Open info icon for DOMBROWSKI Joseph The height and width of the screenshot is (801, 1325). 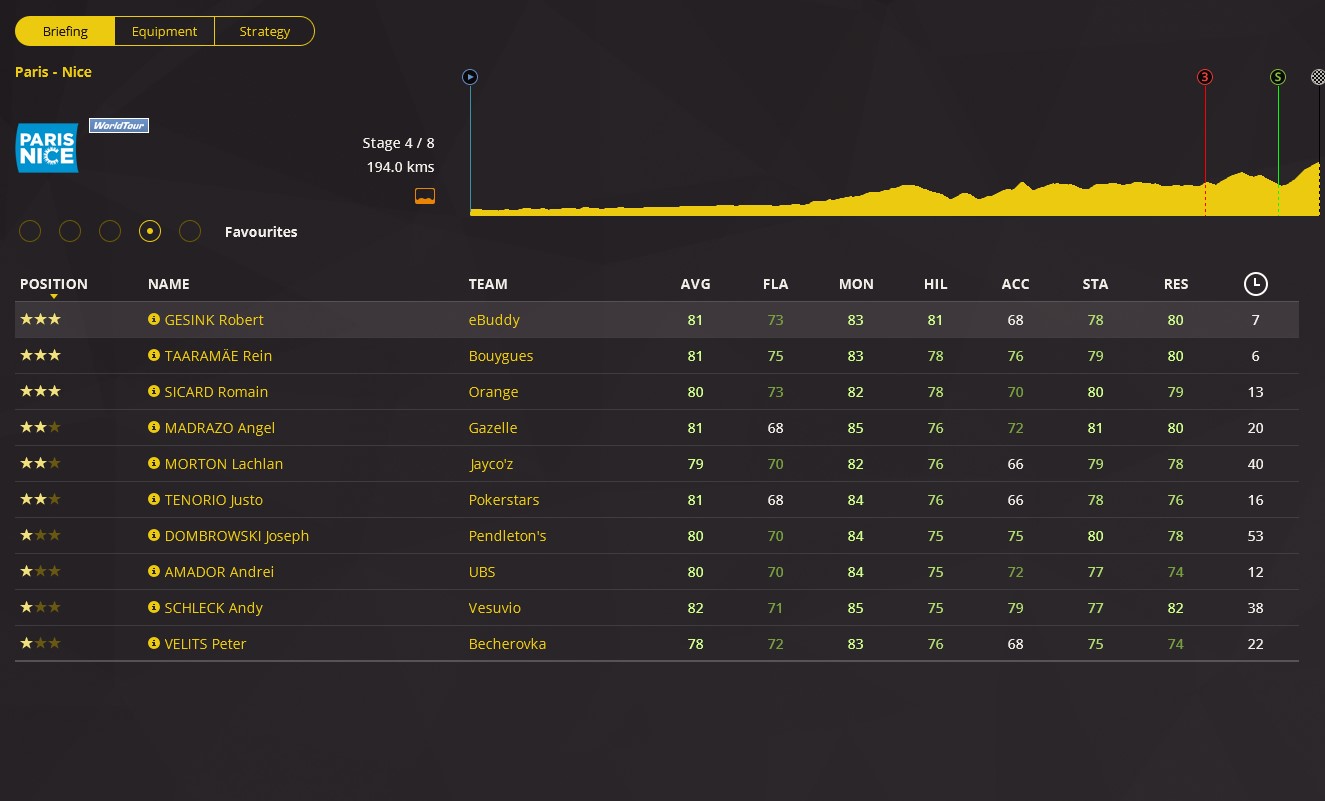(x=154, y=535)
